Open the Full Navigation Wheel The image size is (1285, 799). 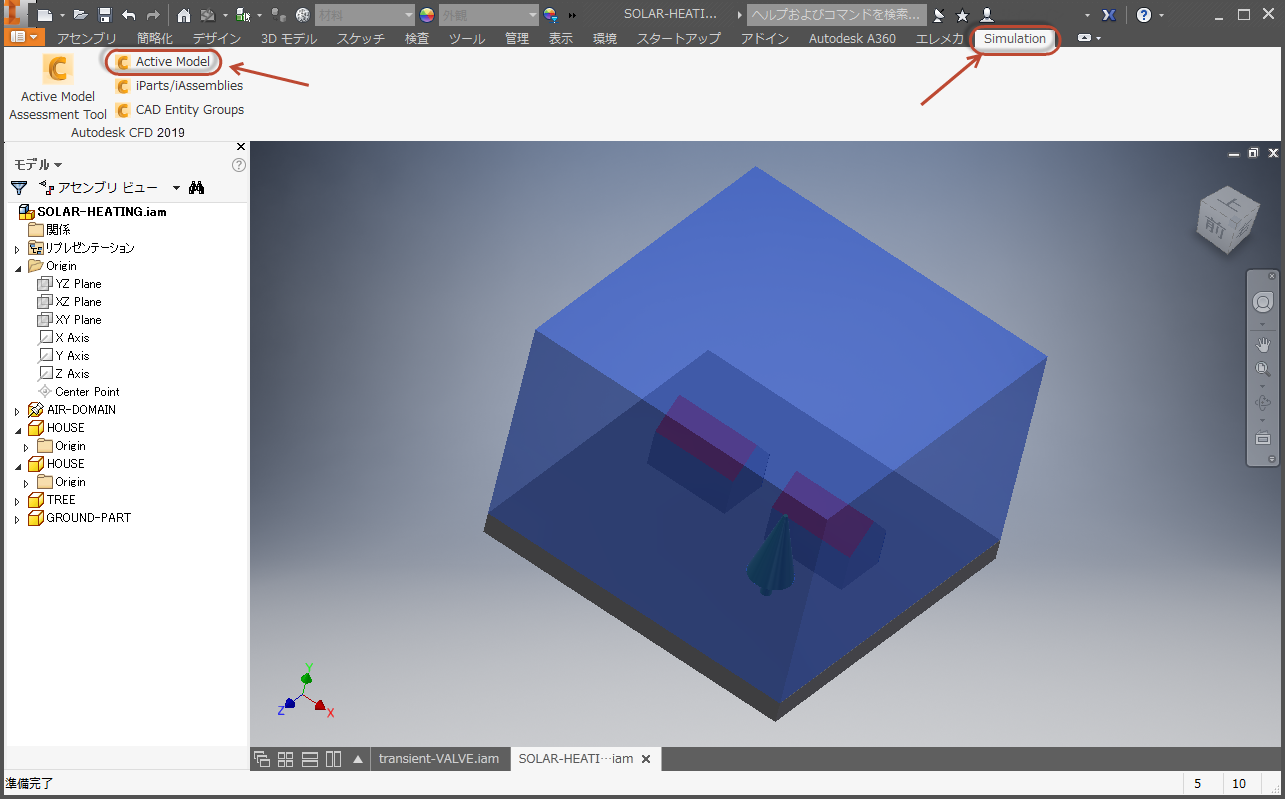coord(1263,303)
